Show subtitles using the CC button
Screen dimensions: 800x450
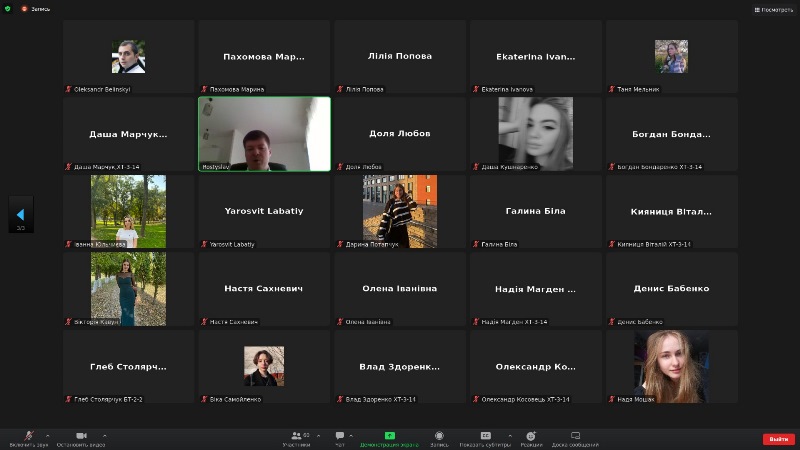click(485, 436)
